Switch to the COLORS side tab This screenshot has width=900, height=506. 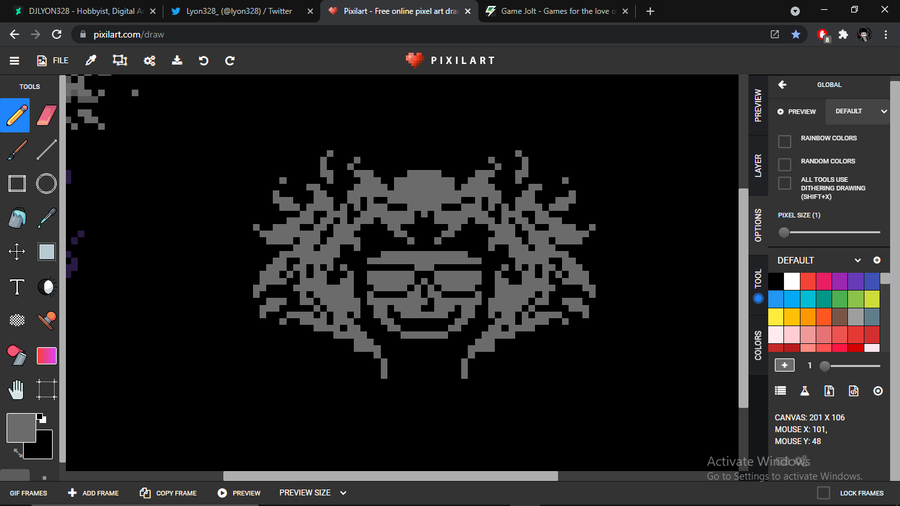tap(758, 345)
